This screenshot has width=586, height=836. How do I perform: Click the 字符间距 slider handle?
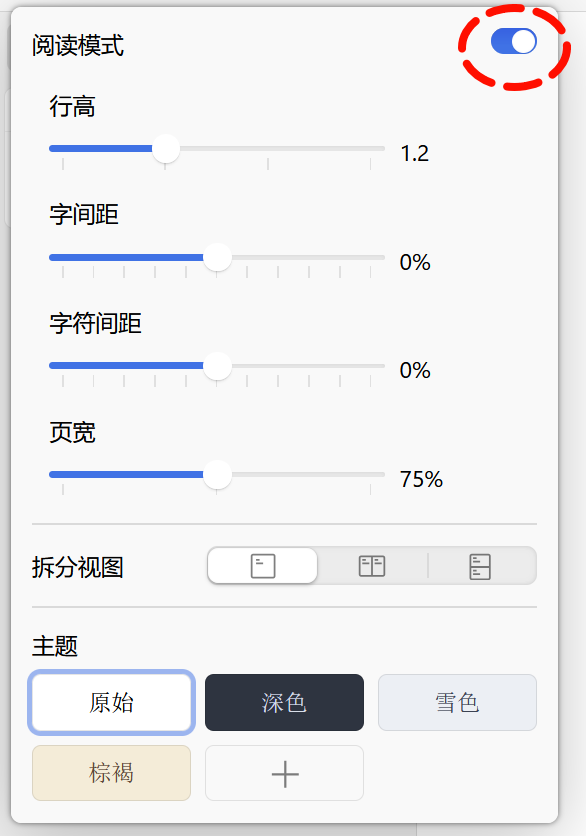[x=217, y=366]
